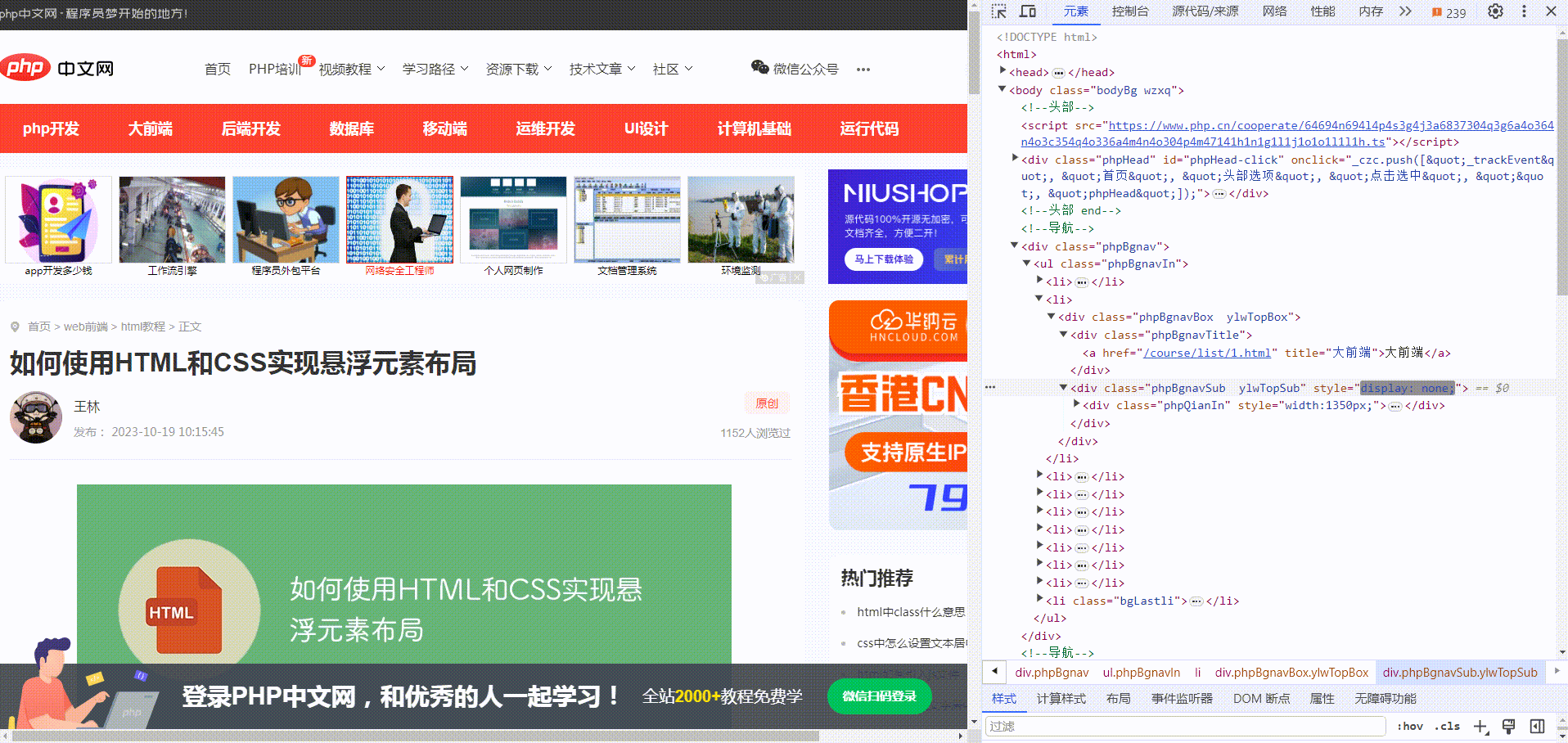Switch to the 性能 tab

coord(1323,11)
